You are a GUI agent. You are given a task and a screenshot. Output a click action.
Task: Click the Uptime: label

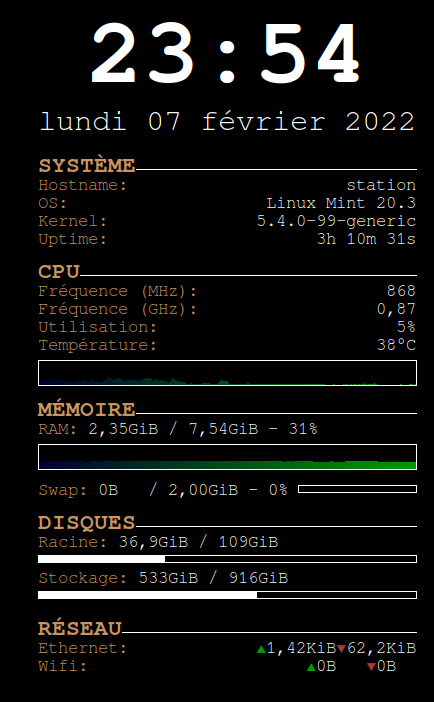(73, 240)
